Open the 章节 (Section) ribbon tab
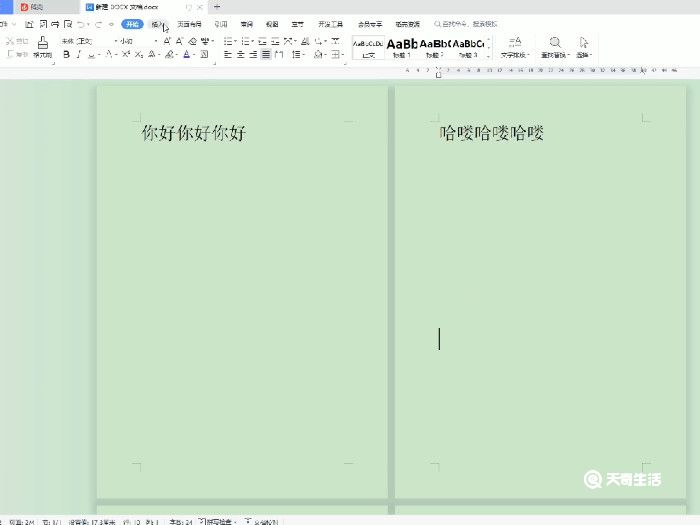 298,24
